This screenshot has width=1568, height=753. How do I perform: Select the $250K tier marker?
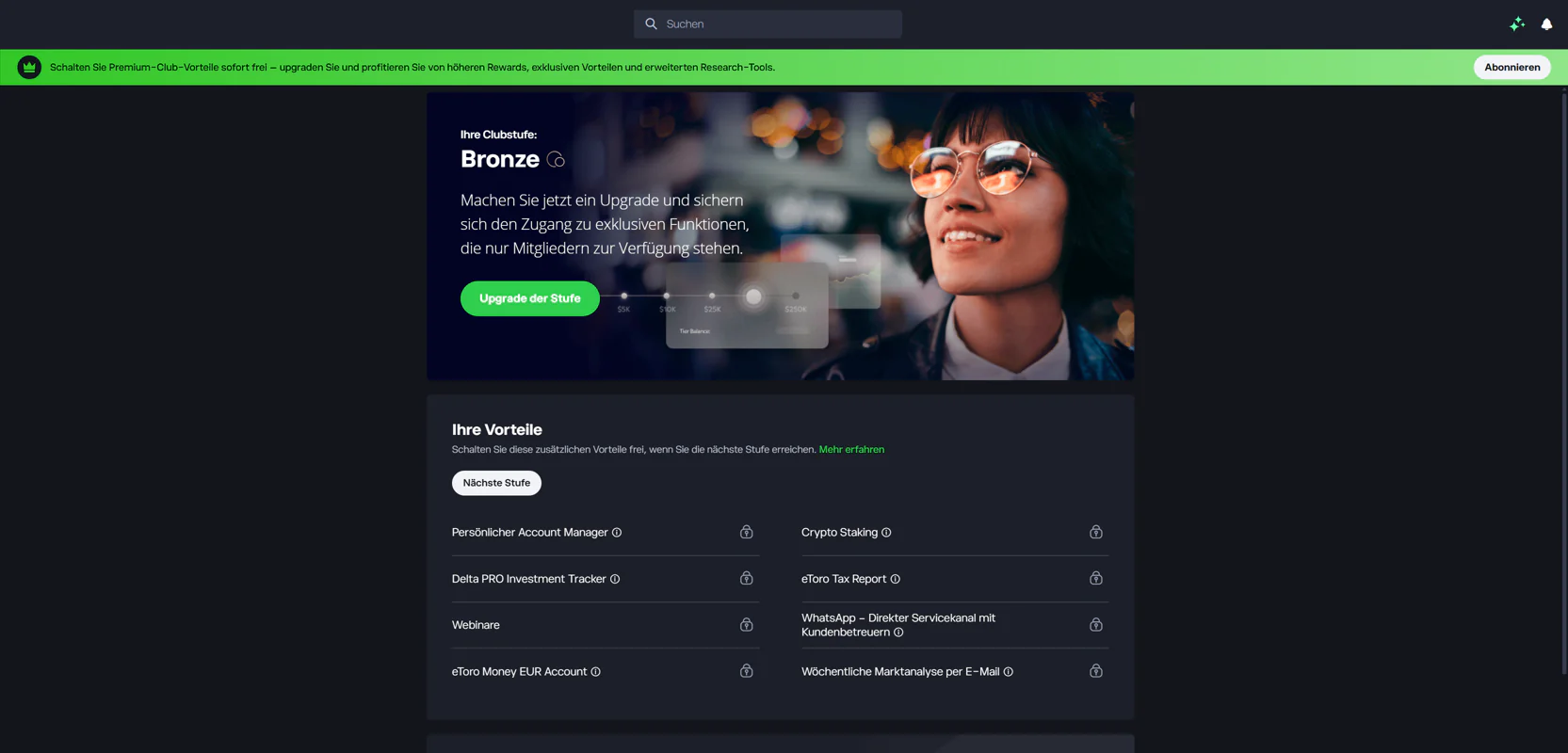click(x=796, y=296)
